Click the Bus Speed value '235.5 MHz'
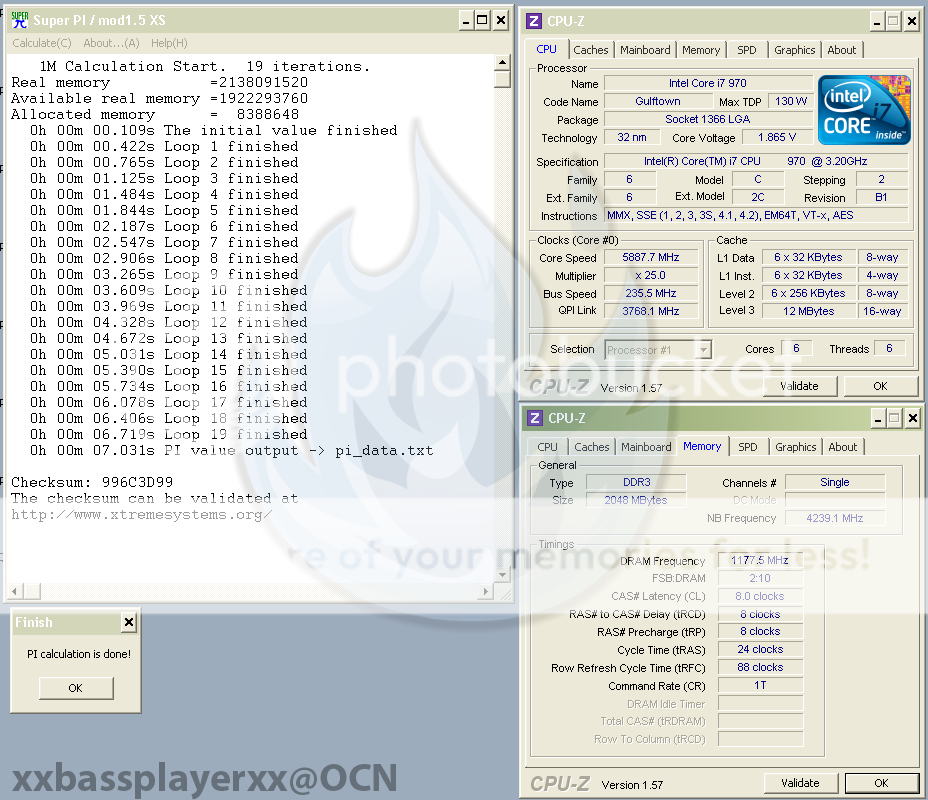Viewport: 928px width, 800px height. 650,293
